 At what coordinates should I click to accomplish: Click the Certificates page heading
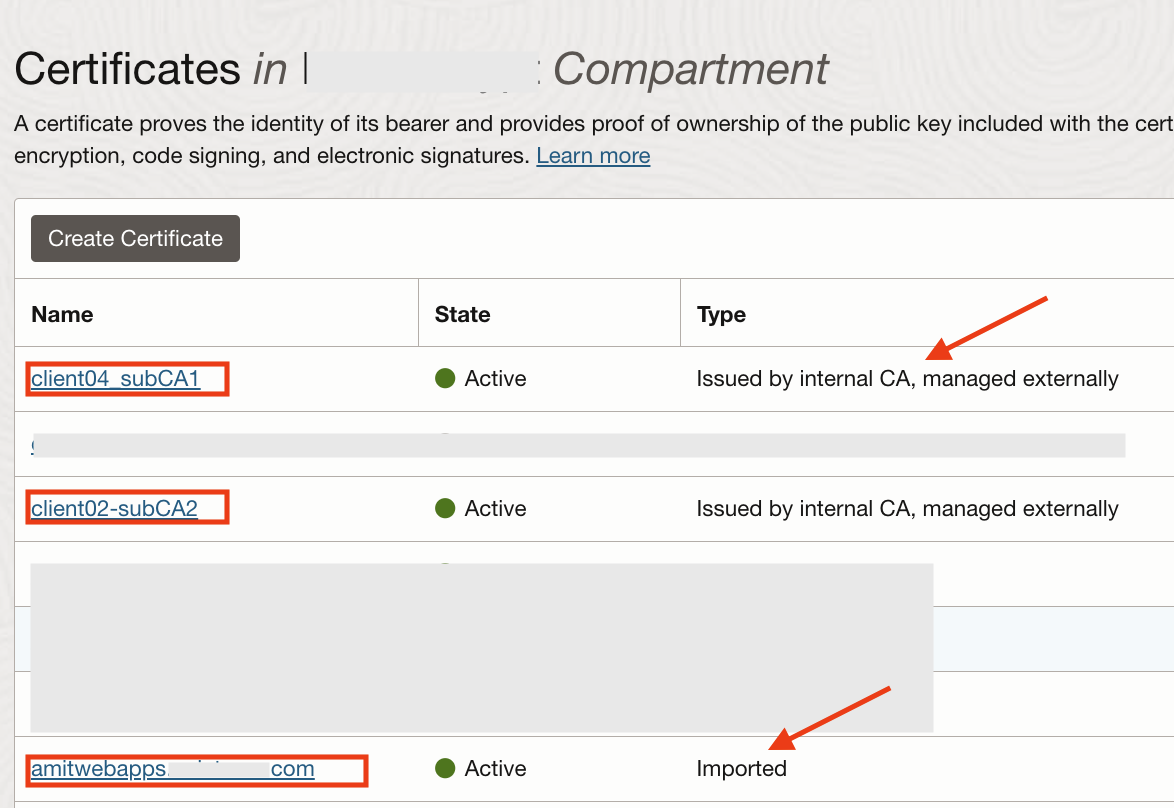point(127,69)
